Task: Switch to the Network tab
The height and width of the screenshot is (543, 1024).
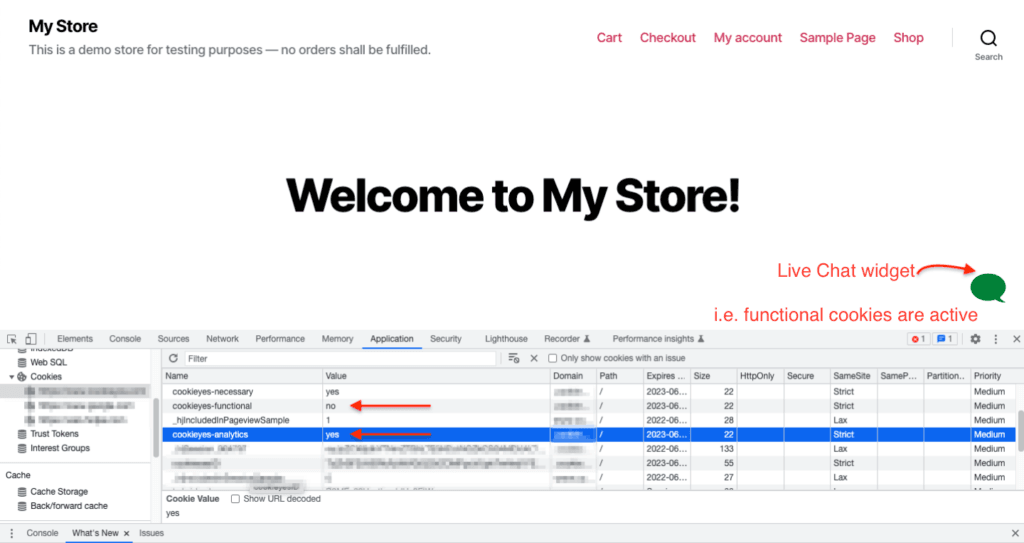Action: coord(222,339)
